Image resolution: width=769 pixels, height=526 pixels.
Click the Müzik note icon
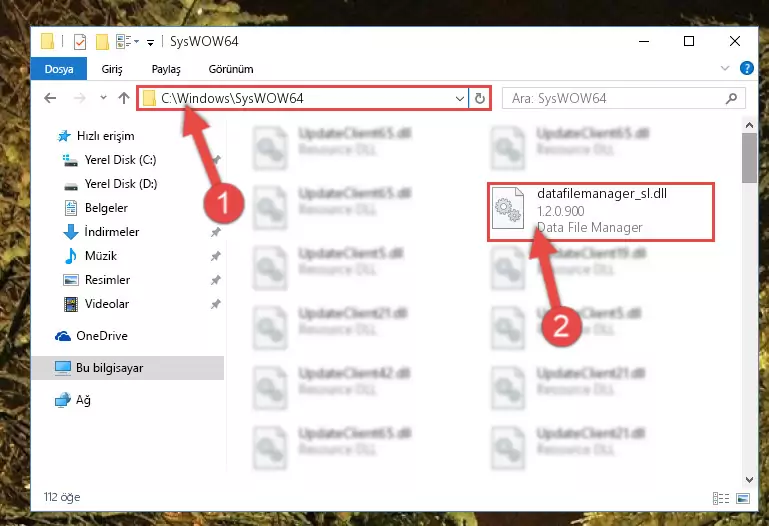71,256
